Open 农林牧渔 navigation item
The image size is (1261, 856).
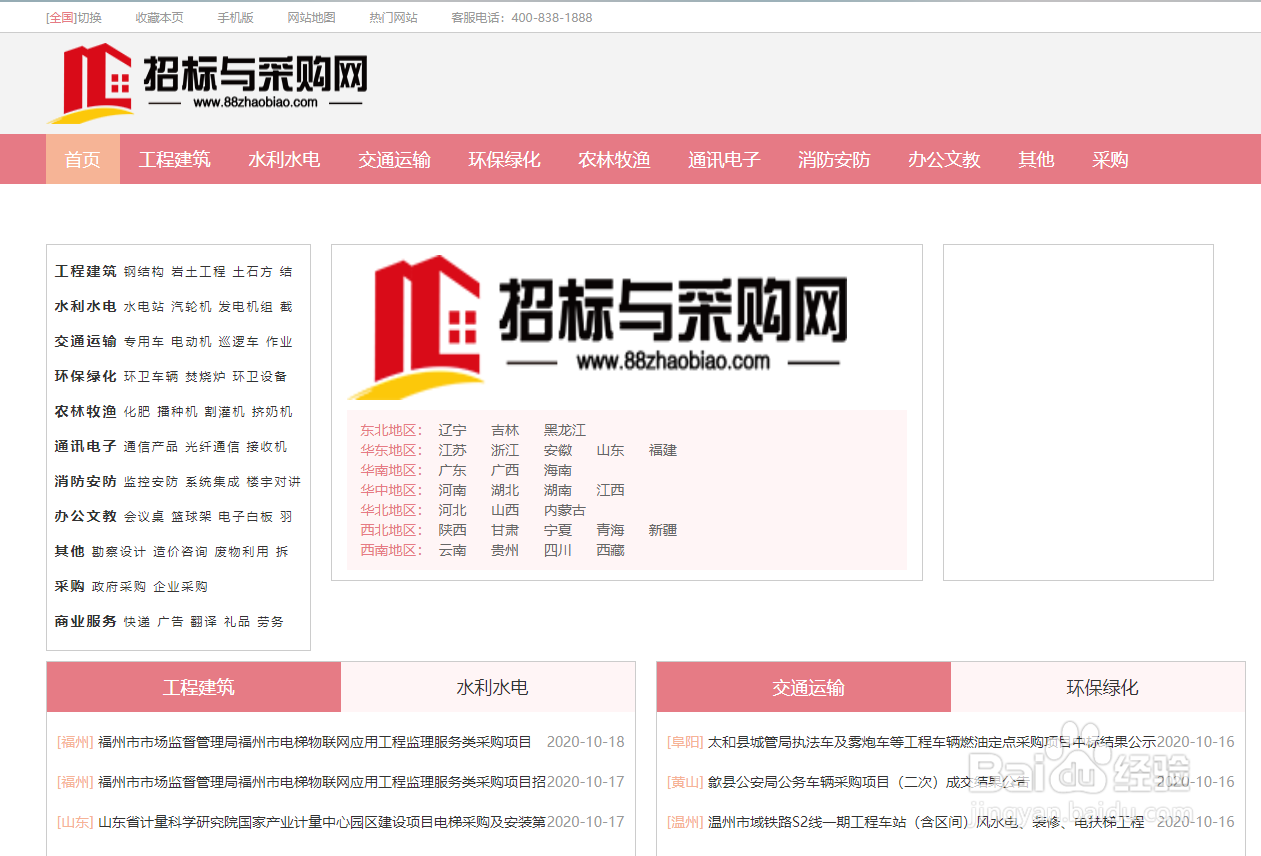[x=614, y=159]
